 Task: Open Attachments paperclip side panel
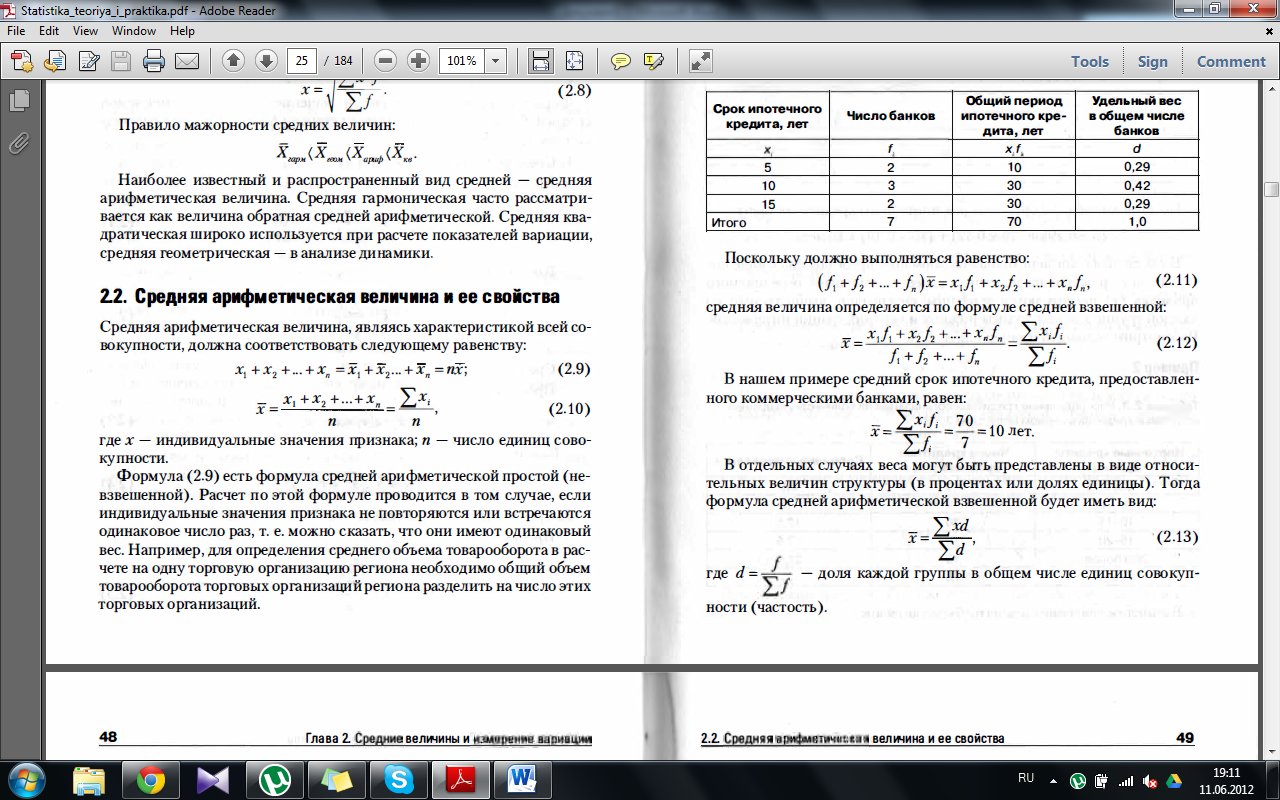point(18,145)
